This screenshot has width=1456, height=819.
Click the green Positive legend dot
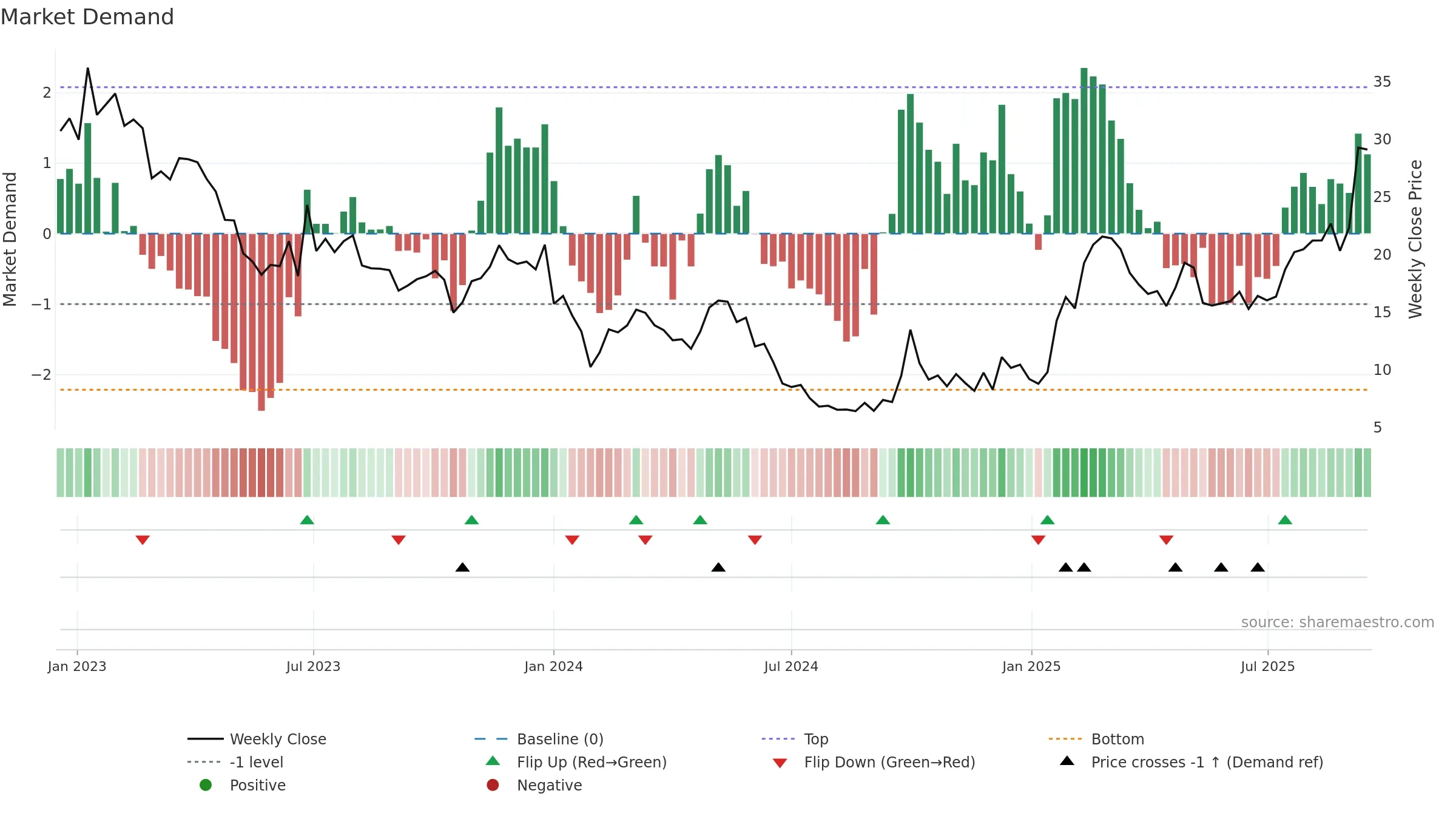[x=206, y=785]
